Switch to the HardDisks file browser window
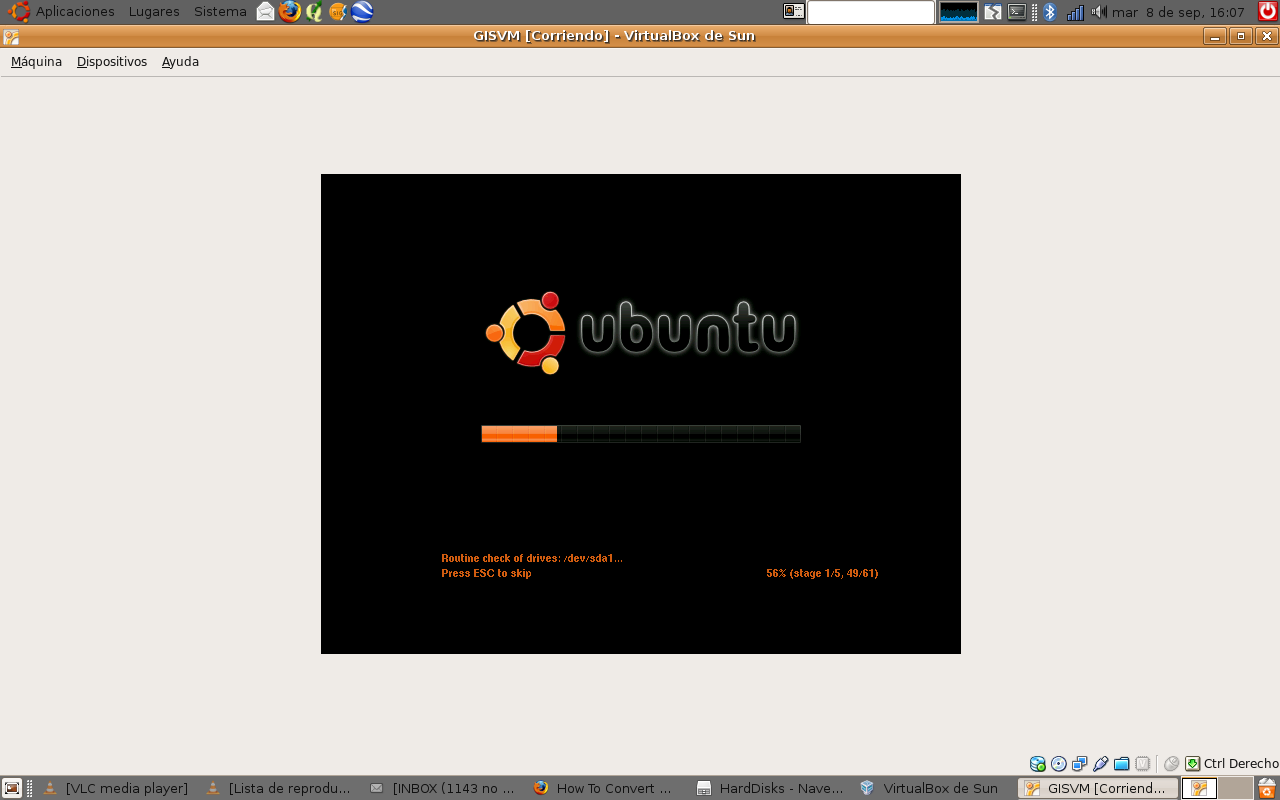Screen dimensions: 1280x800 (769, 788)
